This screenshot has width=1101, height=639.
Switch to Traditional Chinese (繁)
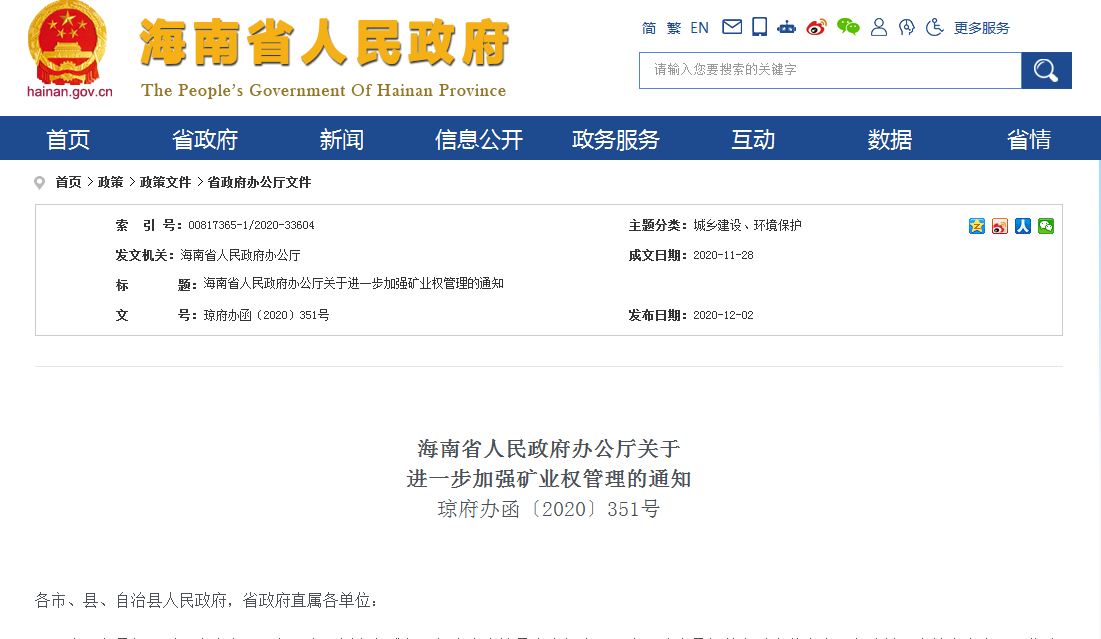(674, 28)
